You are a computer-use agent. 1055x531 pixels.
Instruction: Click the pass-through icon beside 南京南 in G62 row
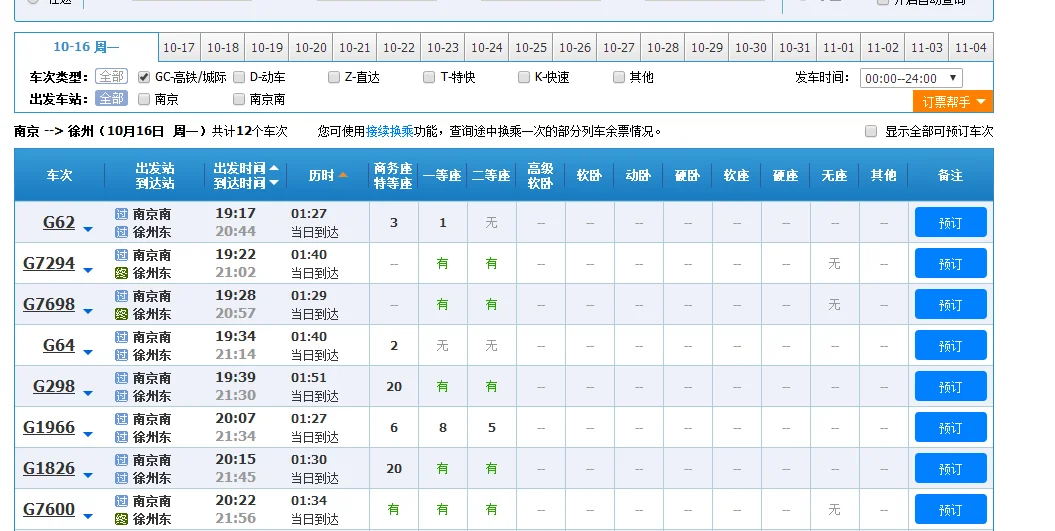click(x=121, y=214)
